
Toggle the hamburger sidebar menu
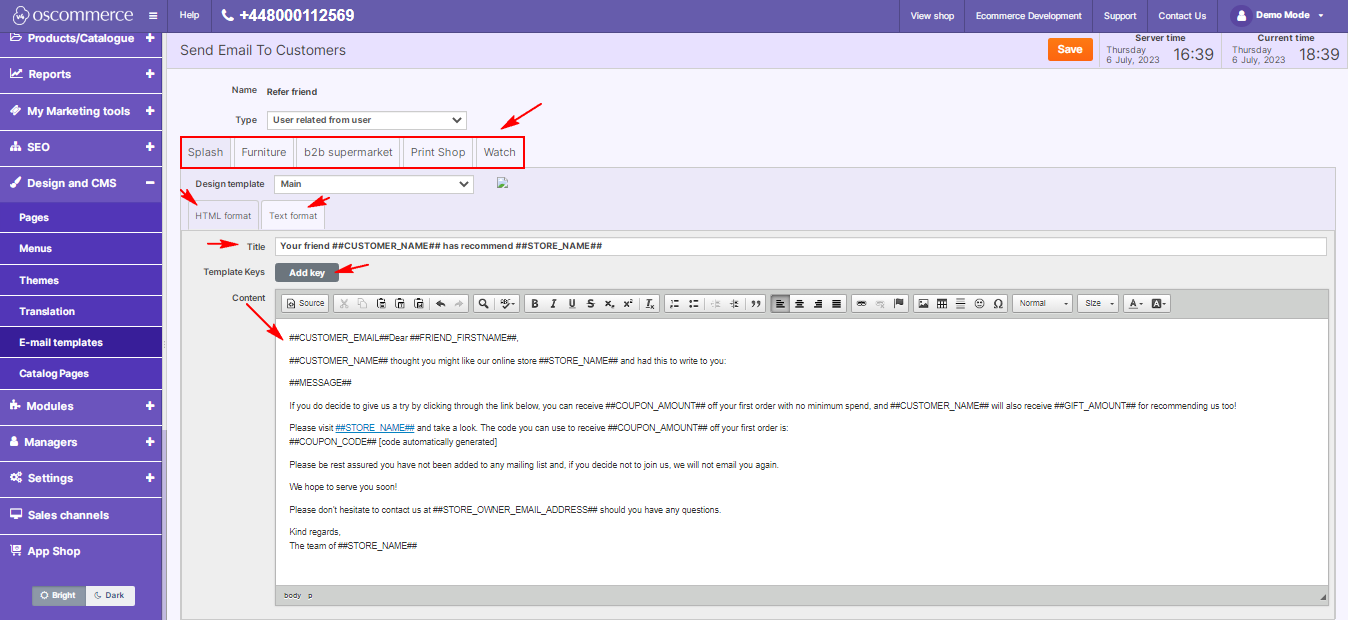tap(153, 16)
